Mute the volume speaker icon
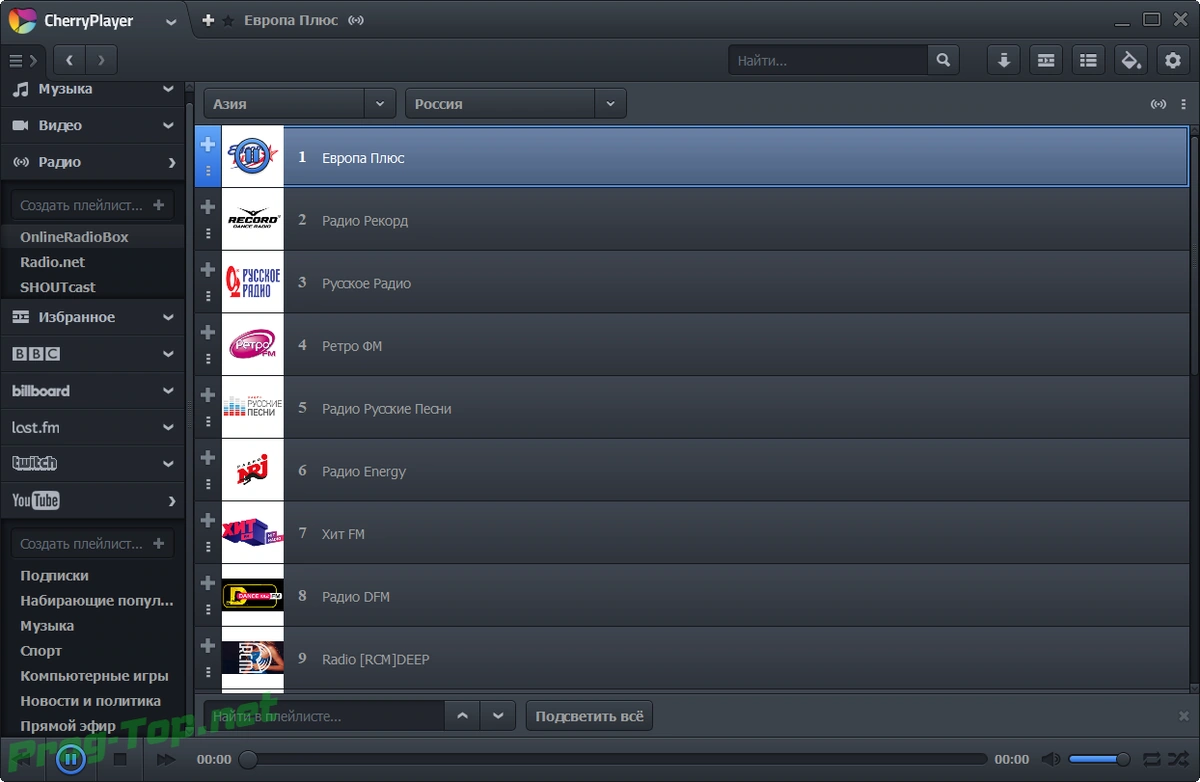This screenshot has width=1200, height=782. click(1051, 760)
